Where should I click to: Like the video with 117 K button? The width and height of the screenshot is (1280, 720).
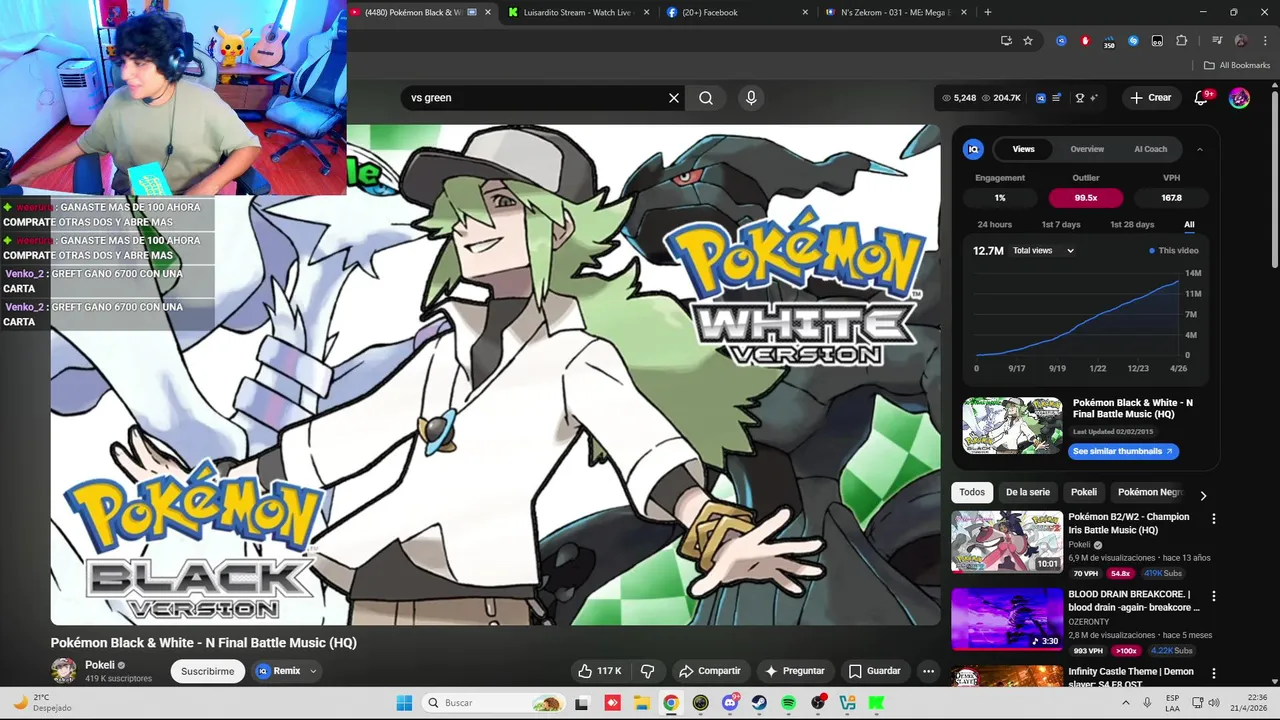(x=600, y=671)
